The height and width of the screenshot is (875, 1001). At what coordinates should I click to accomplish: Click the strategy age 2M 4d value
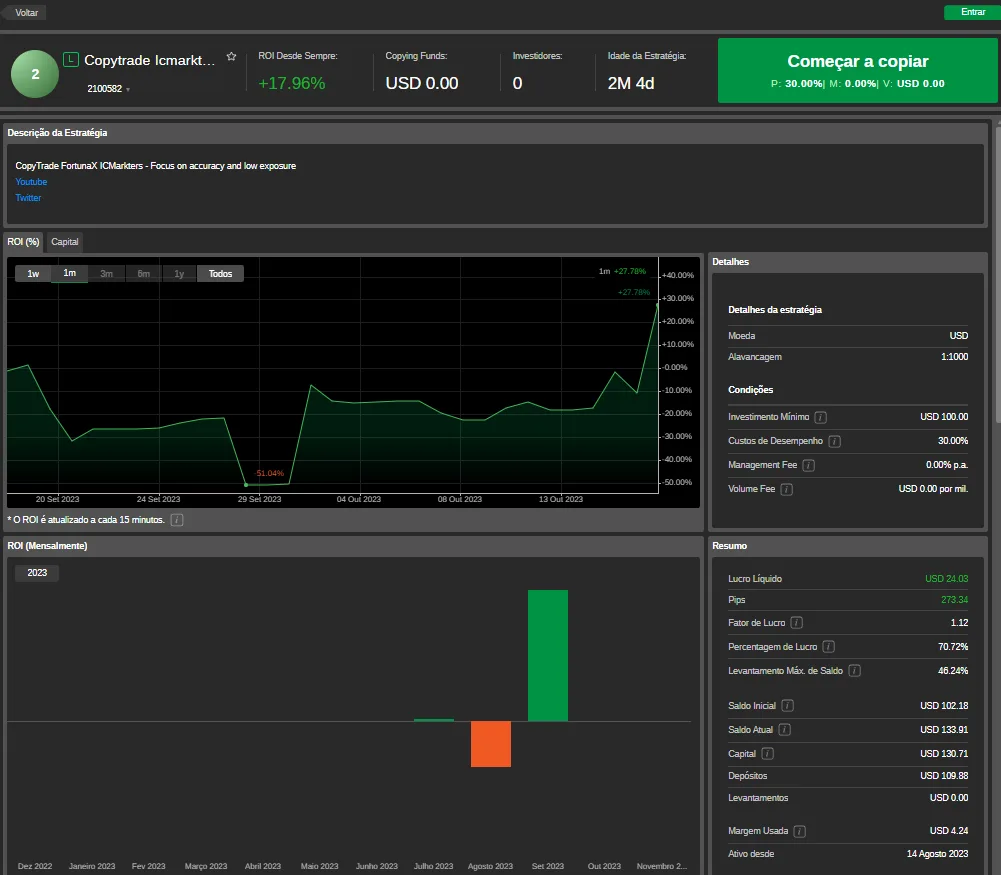631,84
